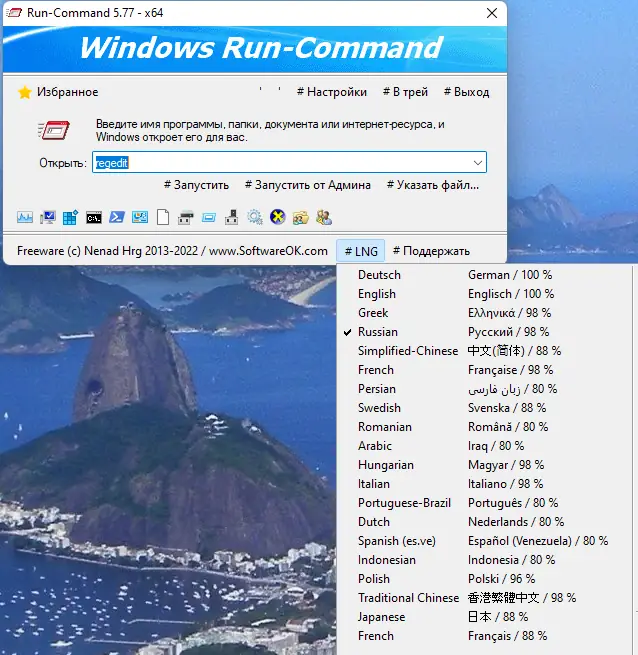Screen dimensions: 638x655
Task: Open the device manager hardware icon
Action: tap(231, 217)
